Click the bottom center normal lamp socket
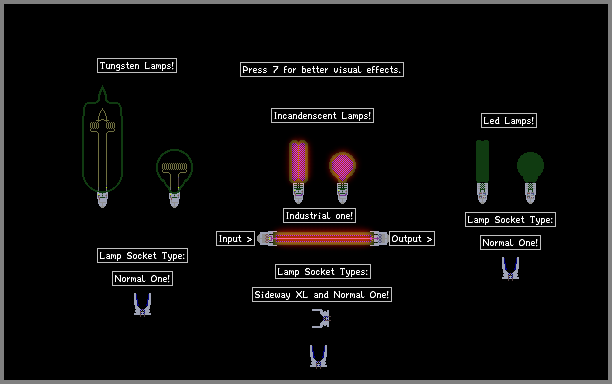 tap(318, 356)
